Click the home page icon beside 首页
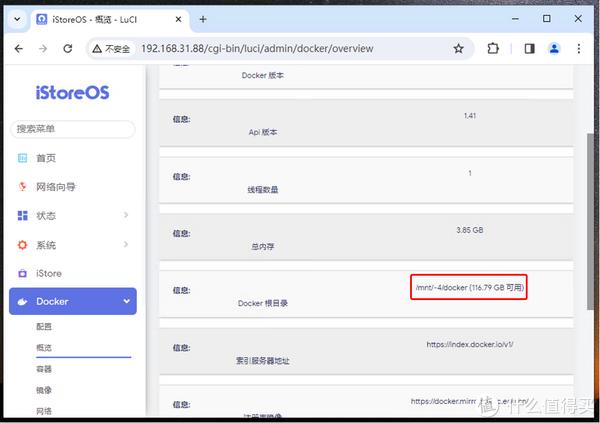 (23, 158)
